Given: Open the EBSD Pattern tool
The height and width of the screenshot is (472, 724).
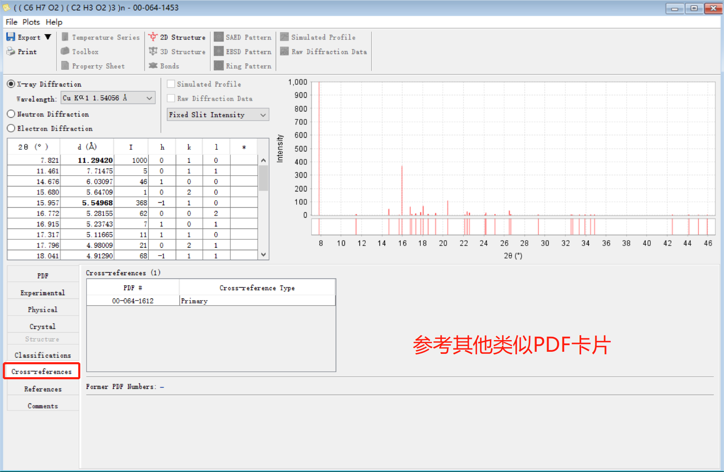Looking at the screenshot, I should coord(219,52).
